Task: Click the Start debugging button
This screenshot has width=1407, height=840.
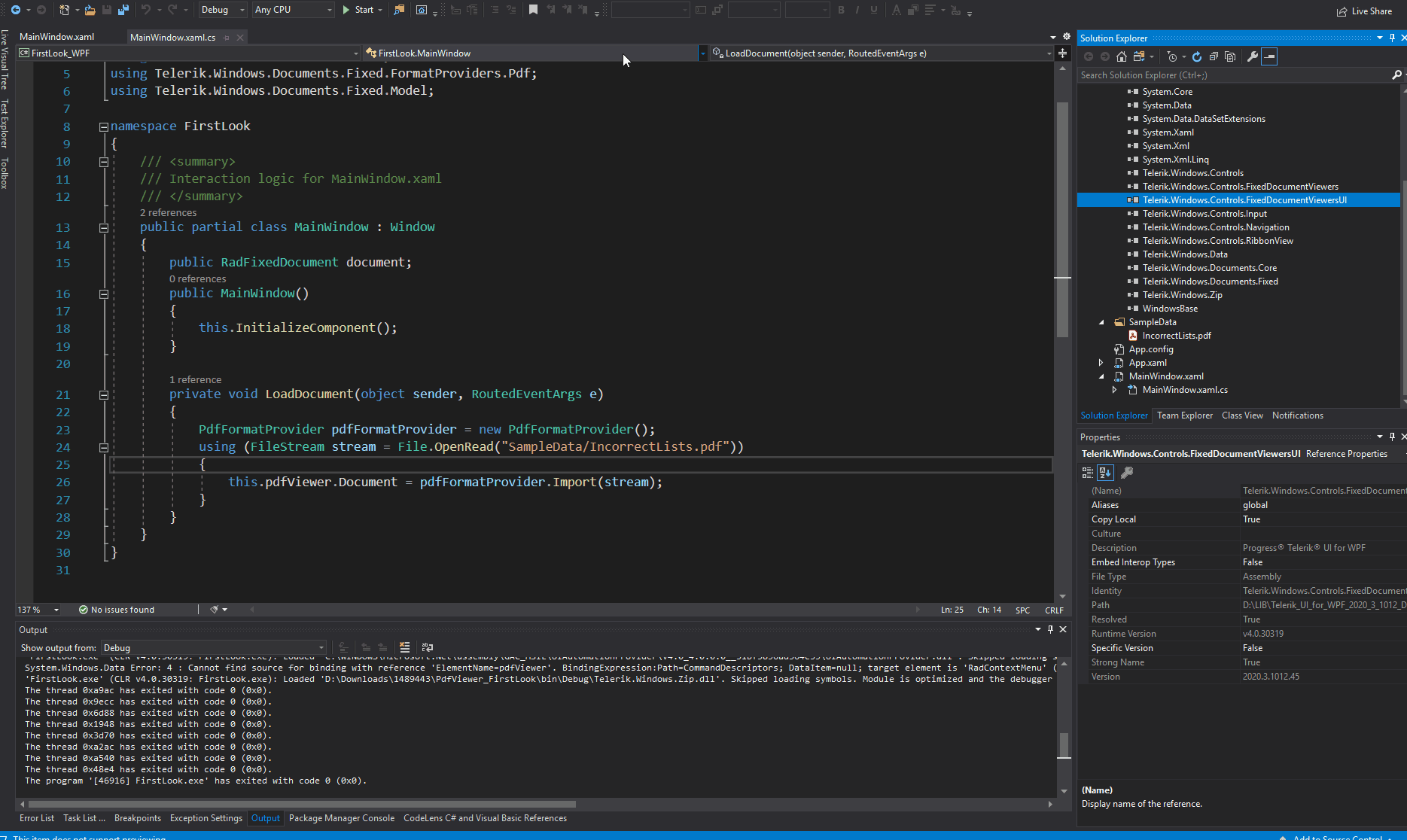Action: click(358, 10)
